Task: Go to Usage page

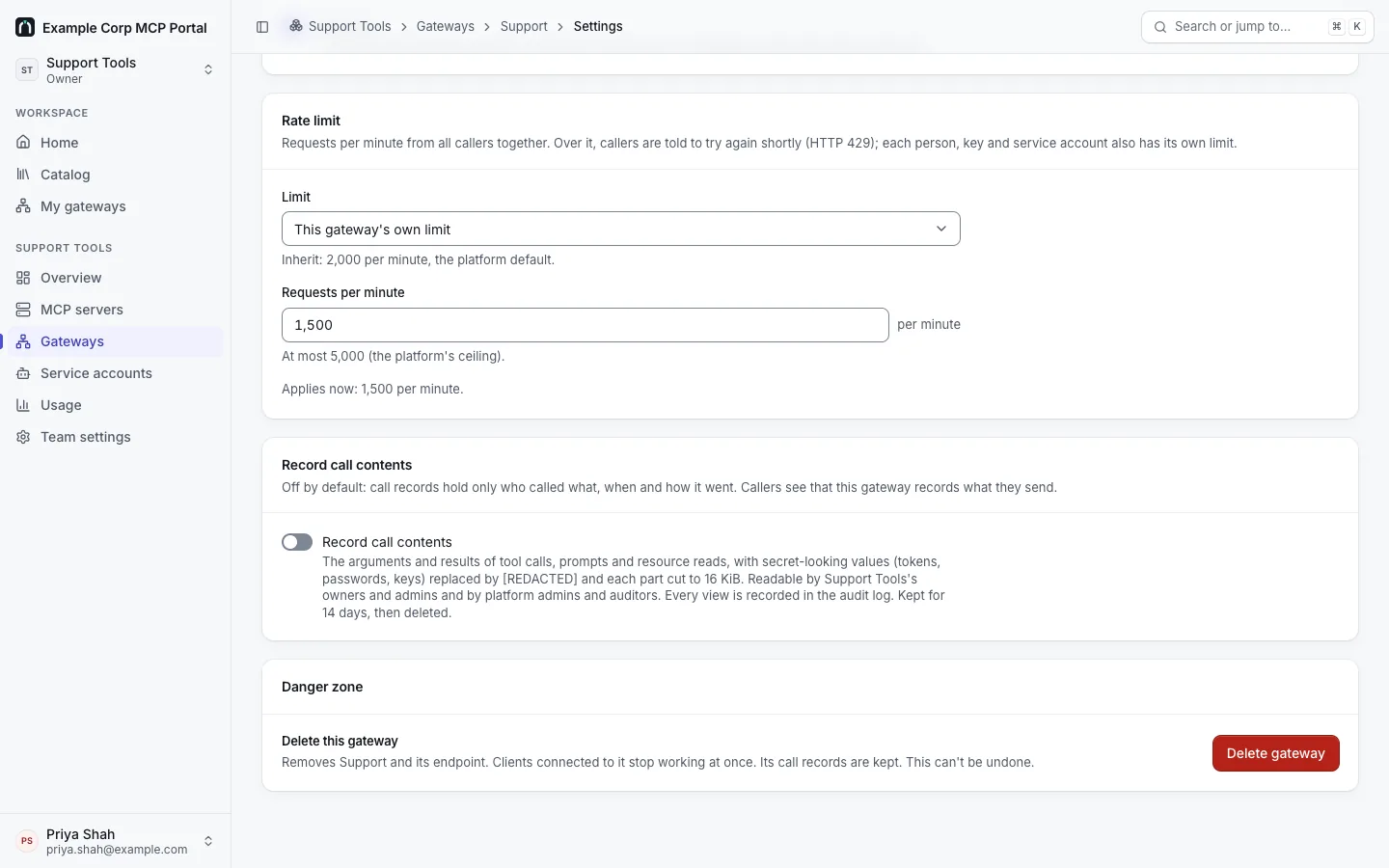Action: [116, 404]
